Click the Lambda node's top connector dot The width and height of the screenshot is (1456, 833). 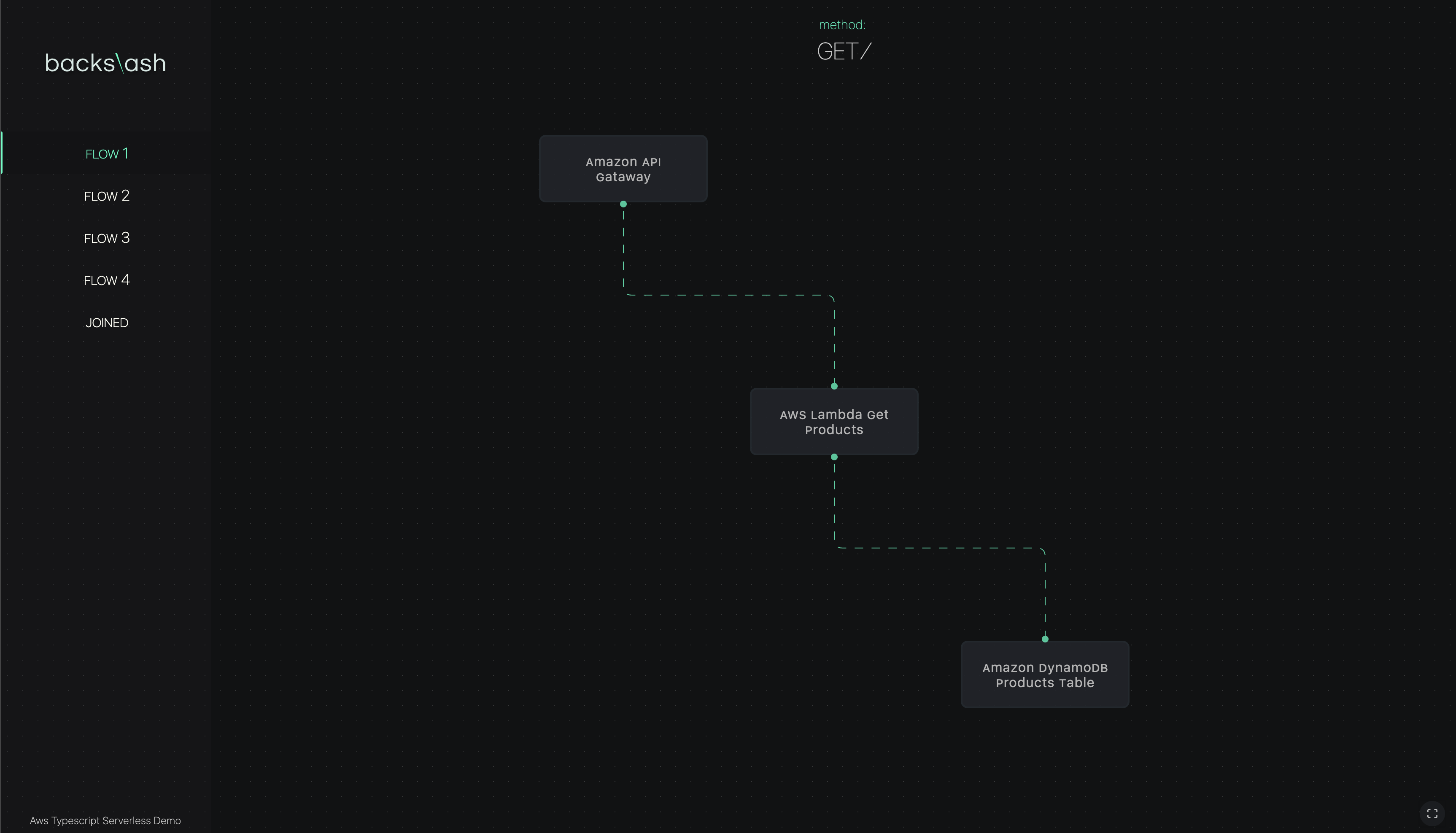point(834,386)
